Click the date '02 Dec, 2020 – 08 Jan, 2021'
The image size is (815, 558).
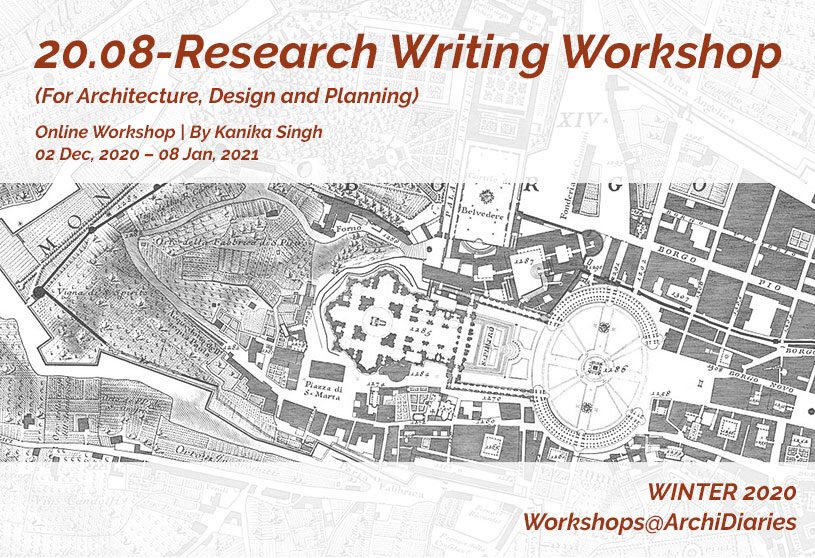(147, 154)
